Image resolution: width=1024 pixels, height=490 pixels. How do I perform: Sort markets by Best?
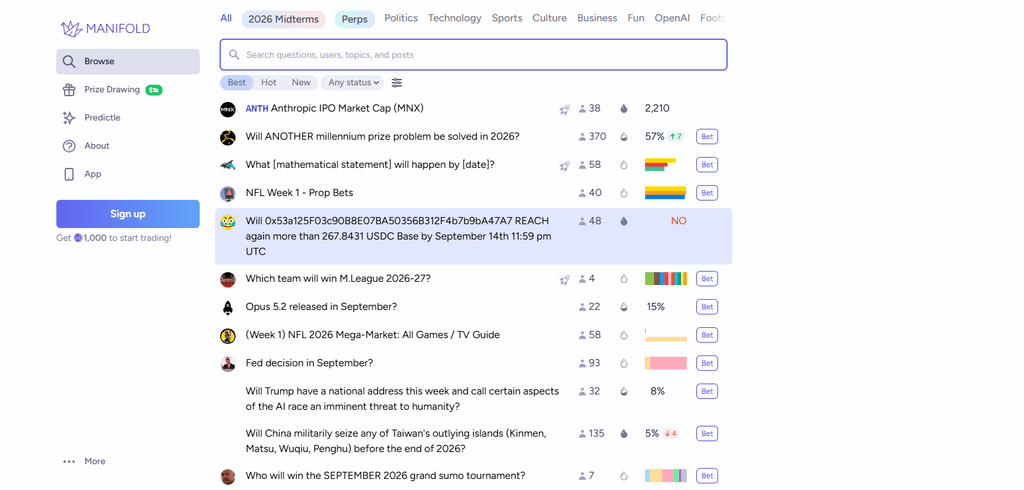click(236, 82)
